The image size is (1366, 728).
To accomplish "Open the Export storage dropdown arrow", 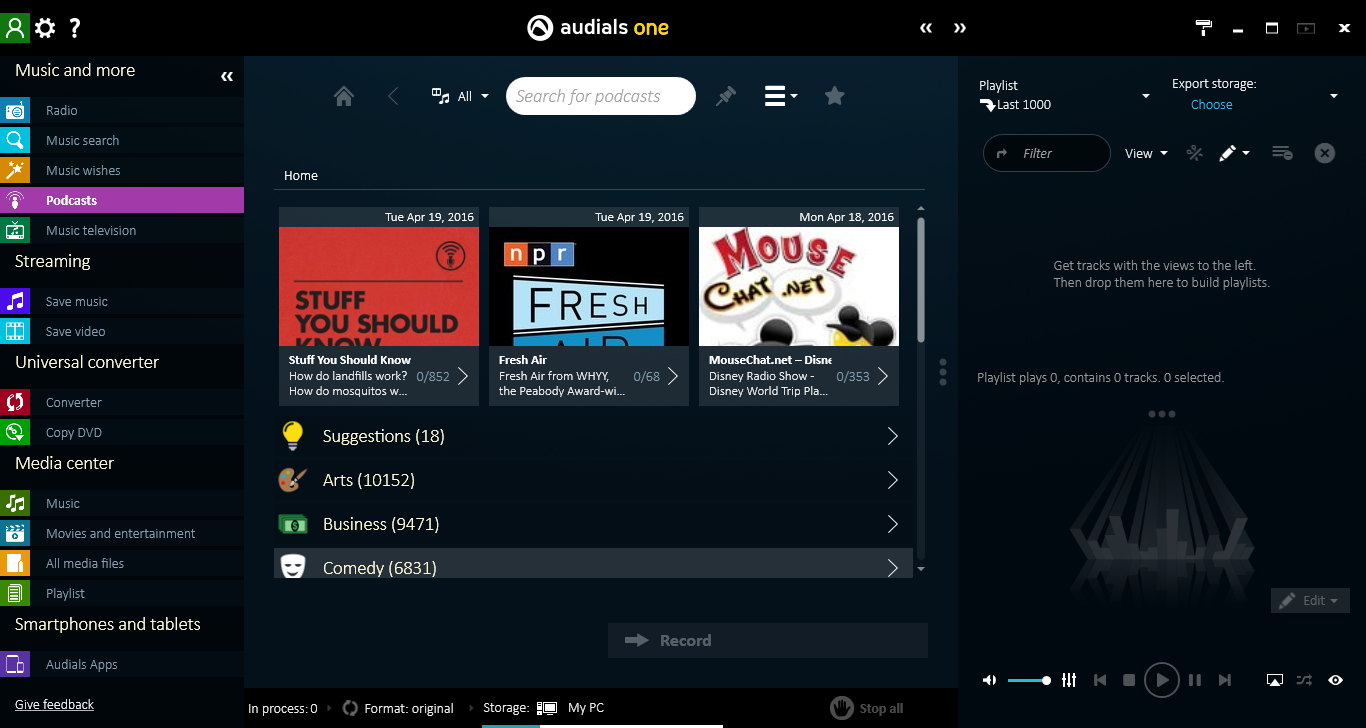I will [x=1334, y=96].
